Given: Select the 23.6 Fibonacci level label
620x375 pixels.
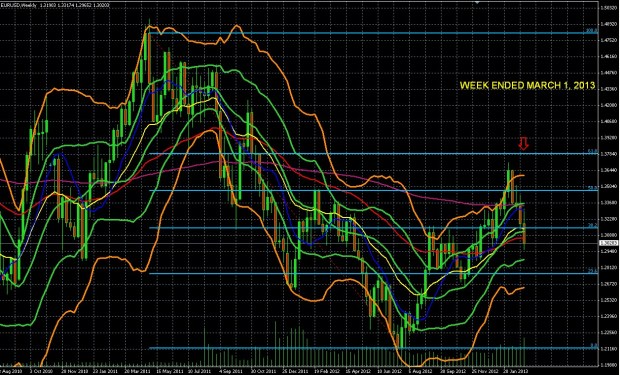Looking at the screenshot, I should coord(592,271).
